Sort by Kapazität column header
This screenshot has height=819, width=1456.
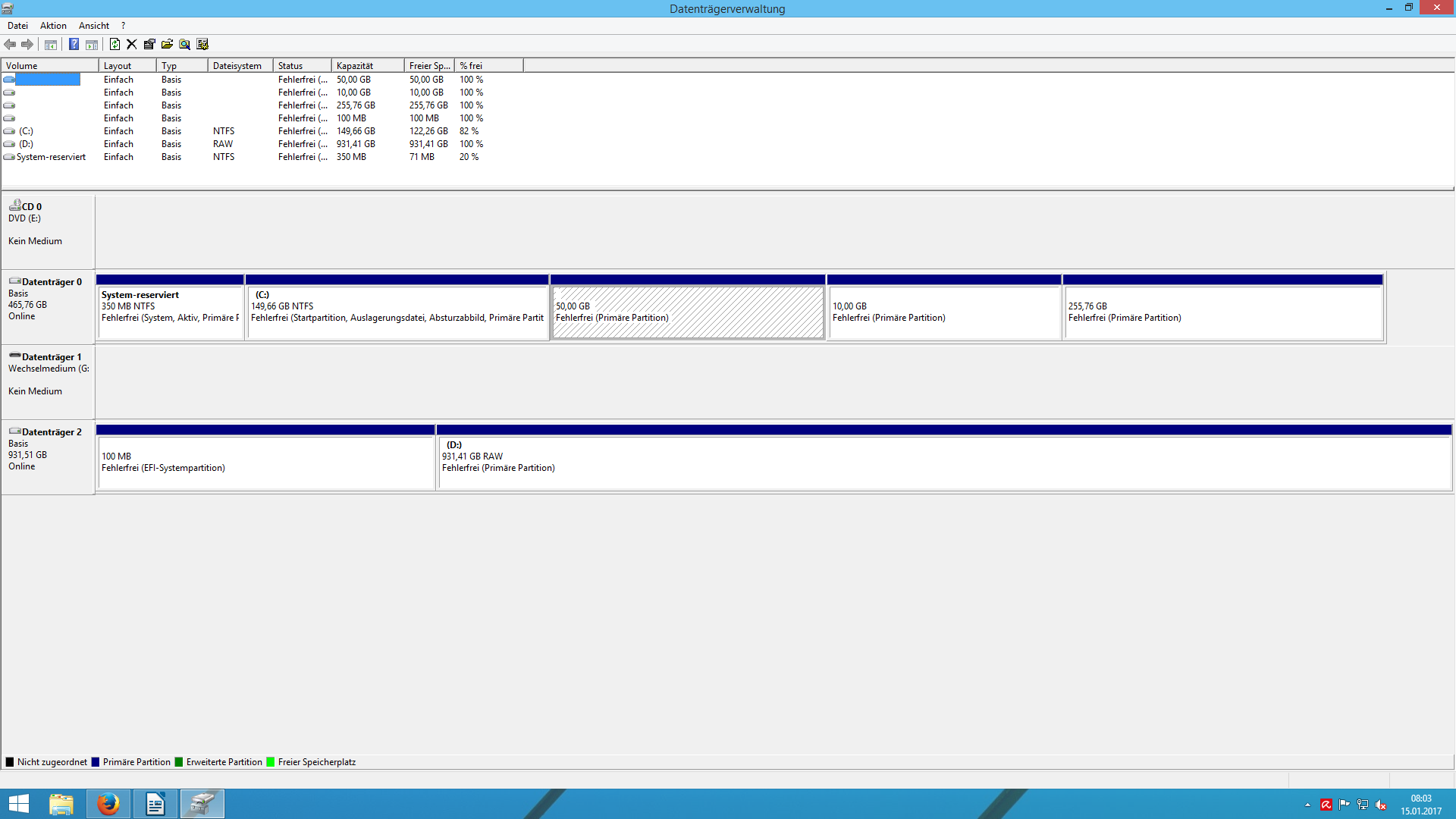(369, 66)
